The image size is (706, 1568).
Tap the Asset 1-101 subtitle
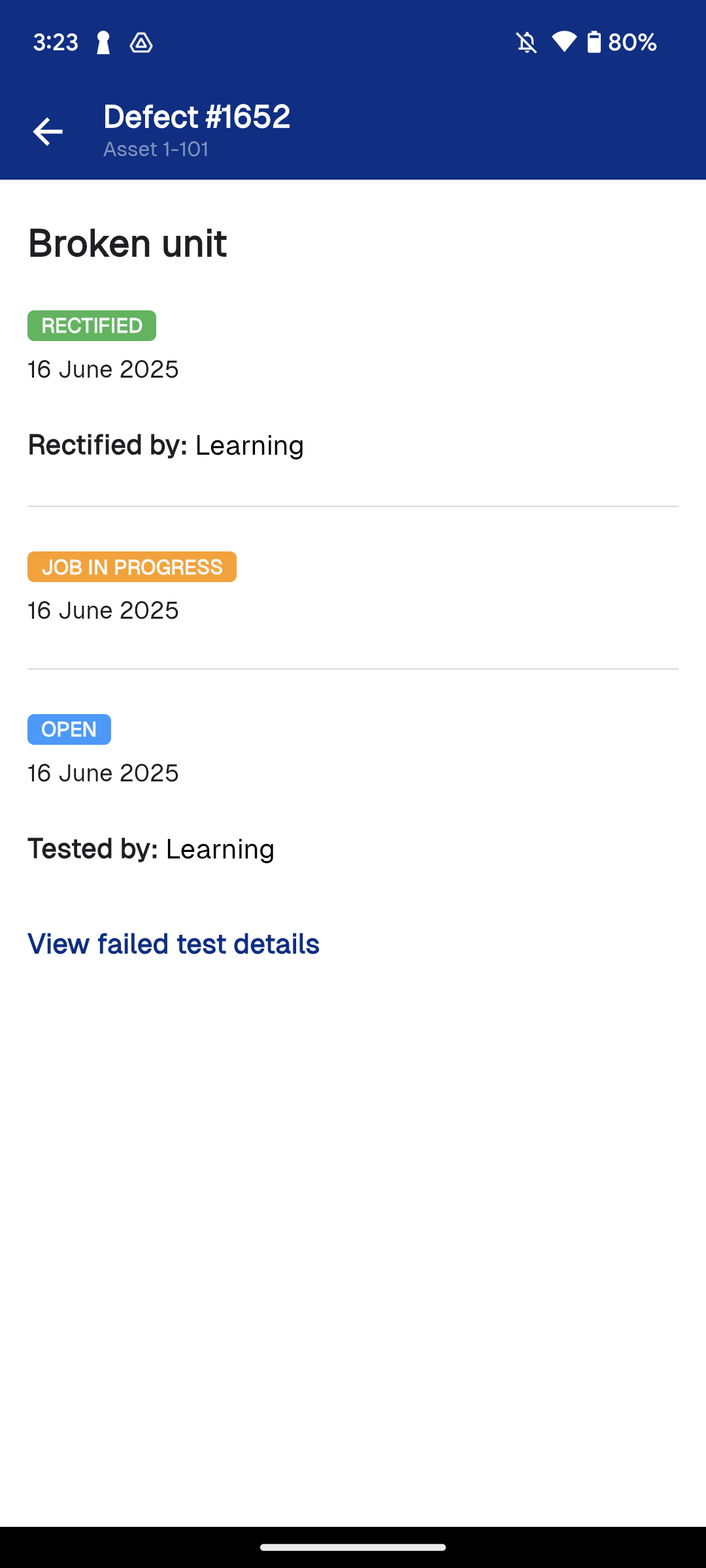point(156,150)
